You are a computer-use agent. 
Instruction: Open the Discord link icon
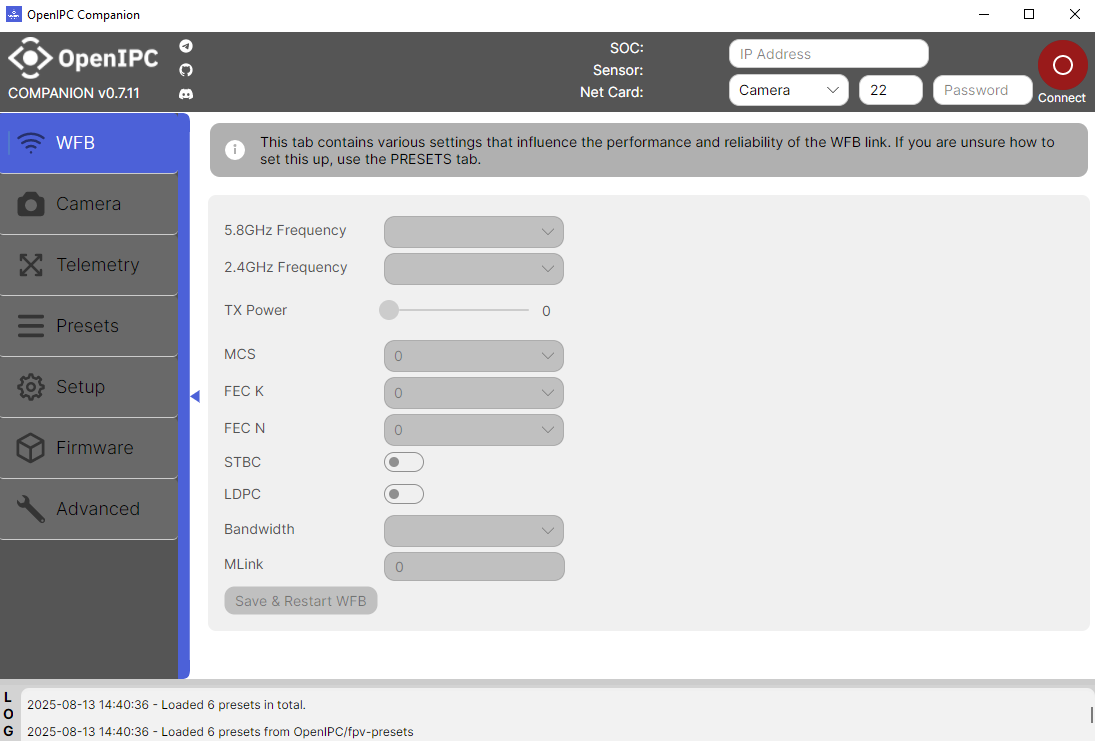point(186,94)
